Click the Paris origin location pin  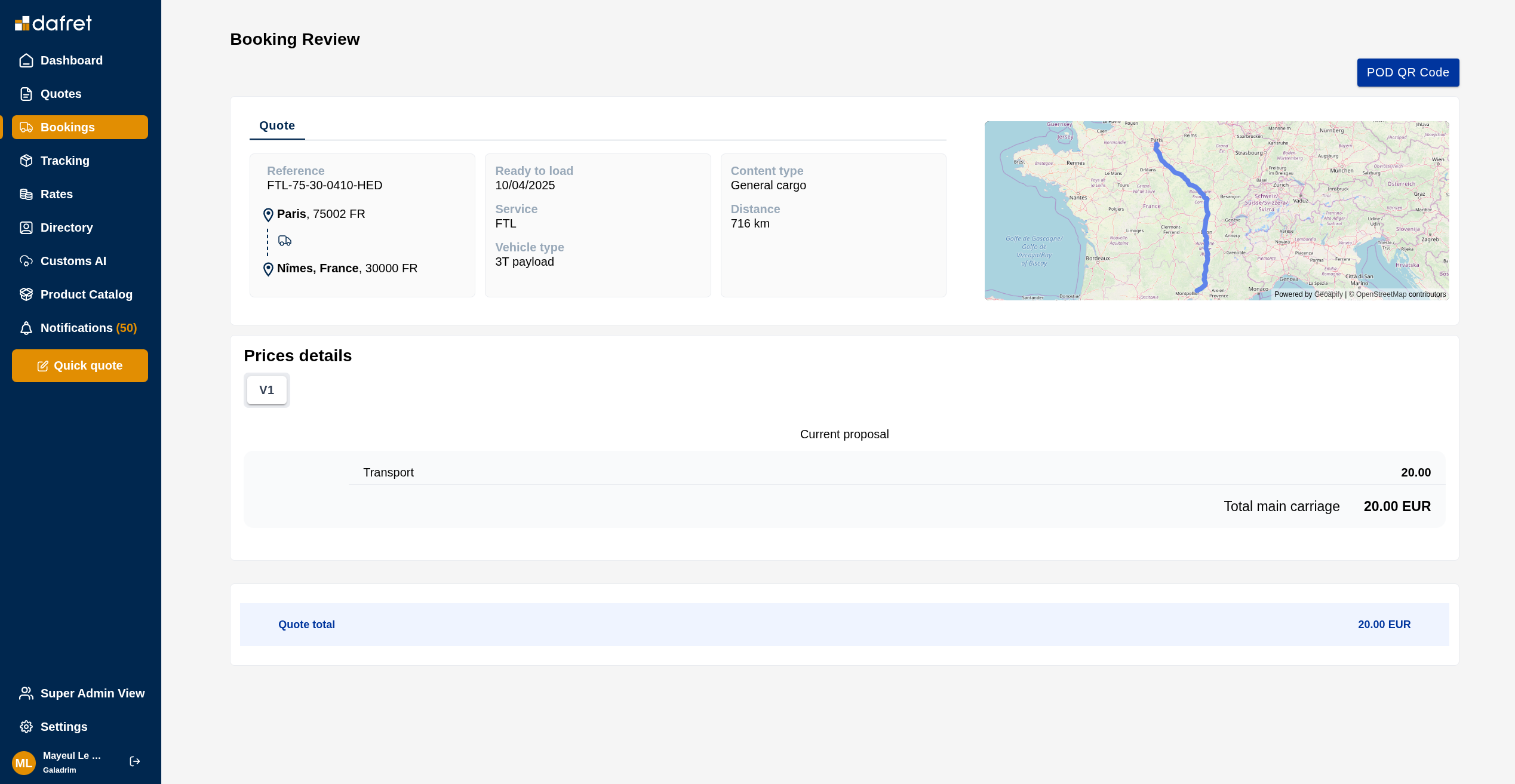point(268,215)
